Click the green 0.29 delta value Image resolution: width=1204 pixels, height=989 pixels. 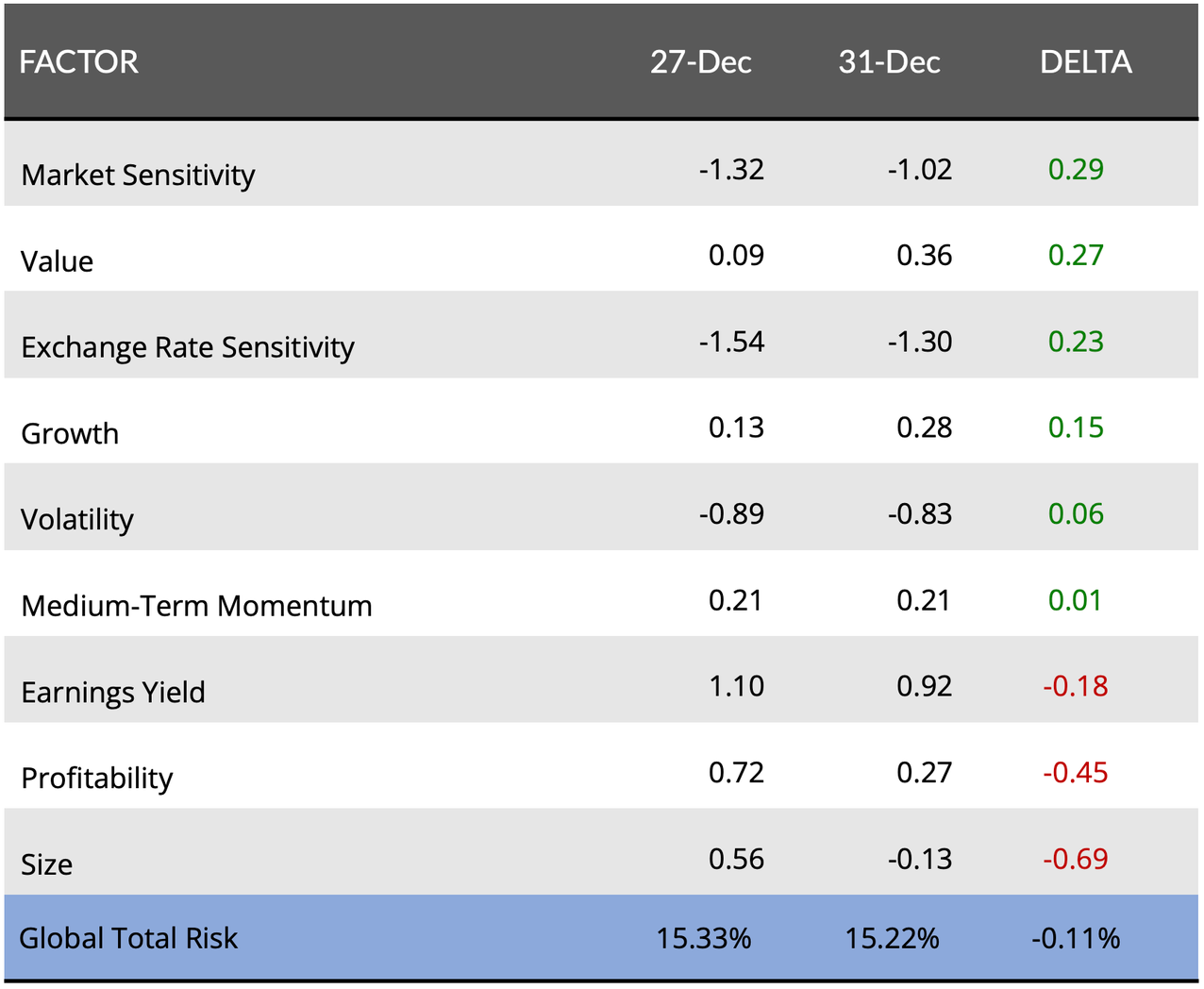click(x=1076, y=170)
